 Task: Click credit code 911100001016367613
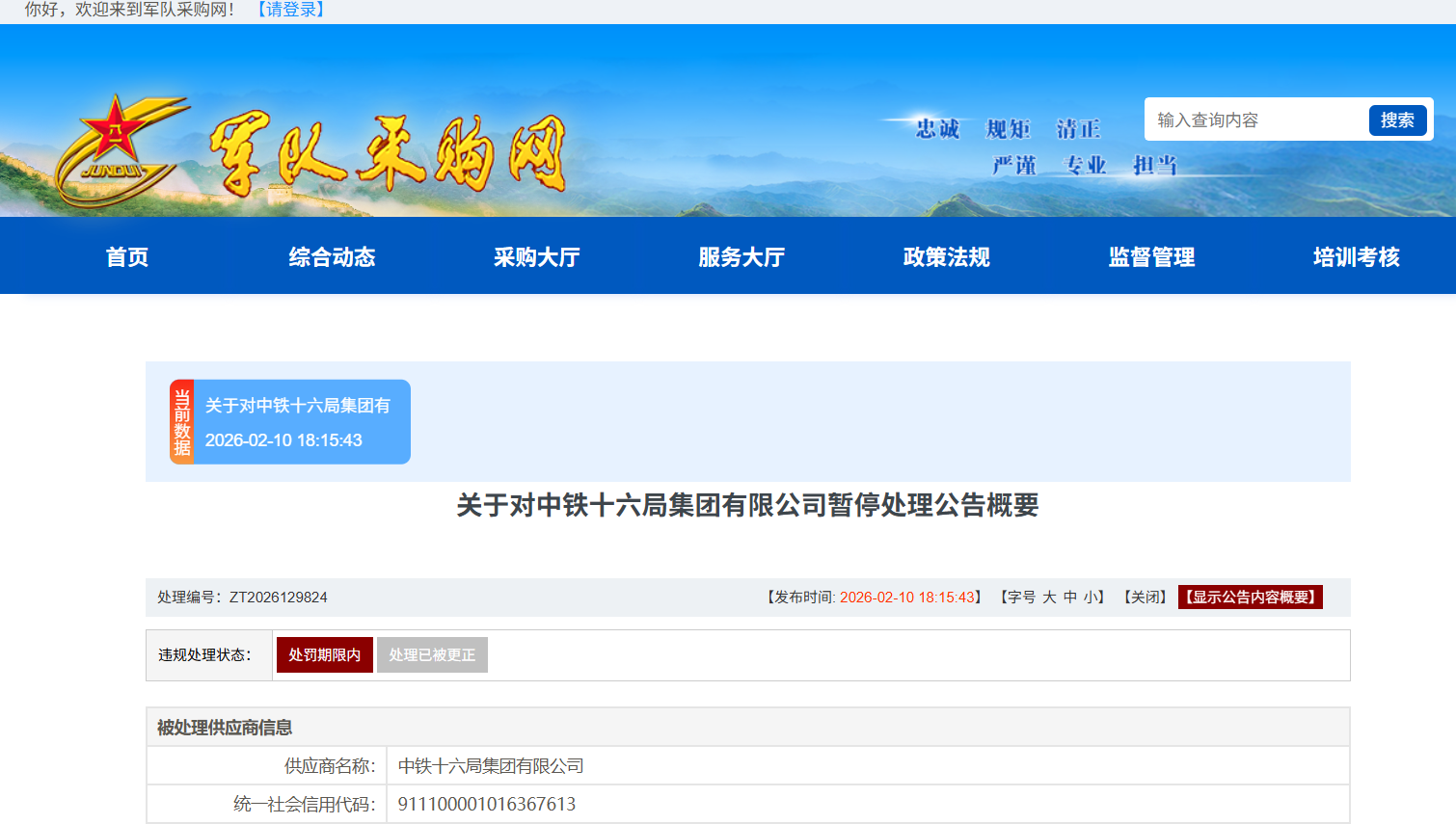click(x=487, y=804)
